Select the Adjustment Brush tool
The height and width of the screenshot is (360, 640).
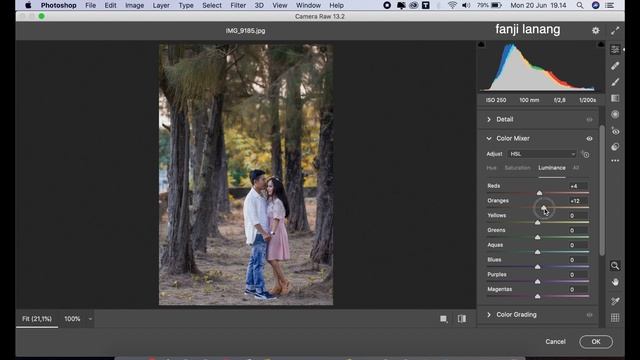[615, 82]
